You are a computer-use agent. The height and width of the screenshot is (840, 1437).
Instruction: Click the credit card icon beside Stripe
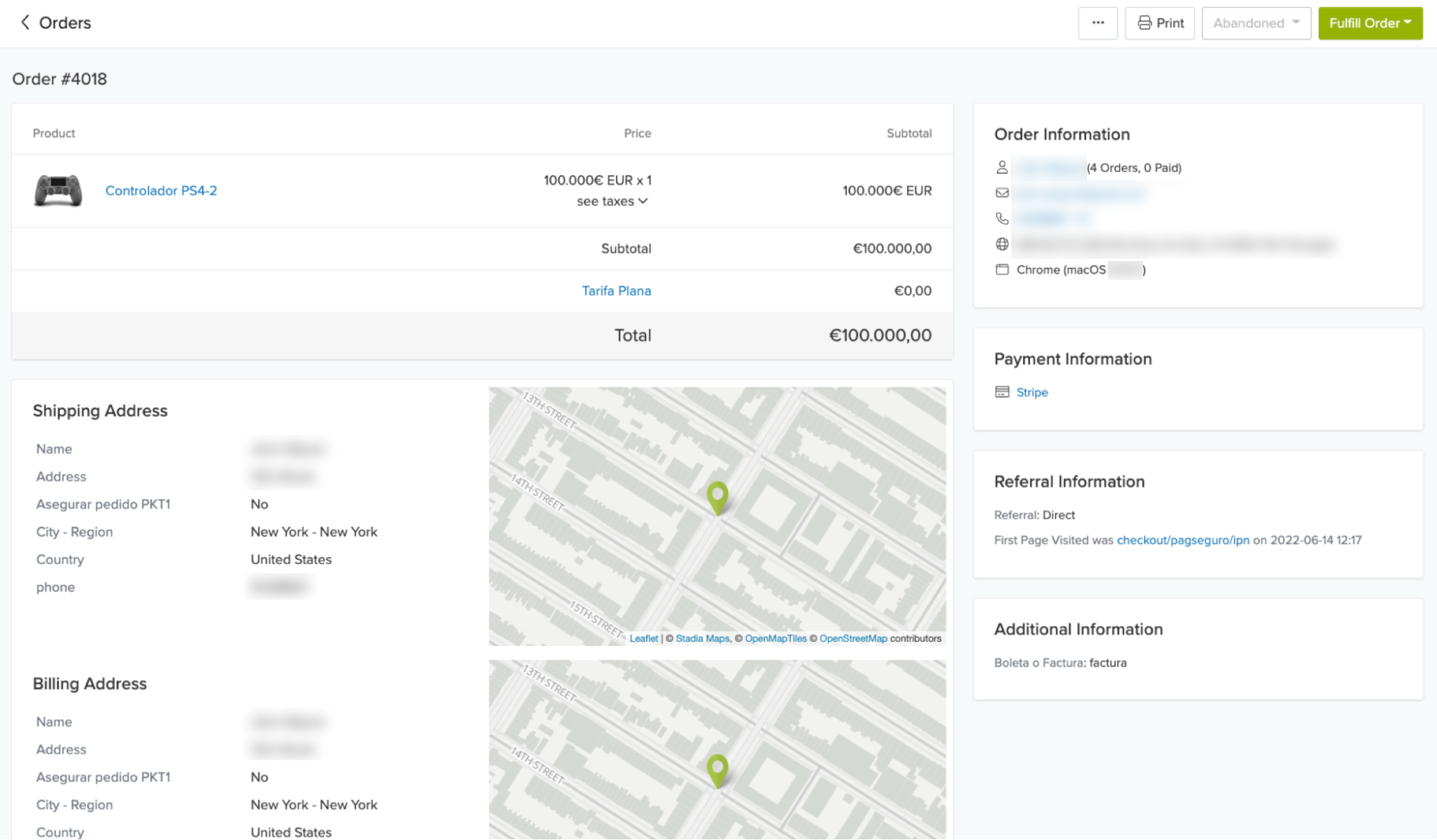pos(1002,392)
